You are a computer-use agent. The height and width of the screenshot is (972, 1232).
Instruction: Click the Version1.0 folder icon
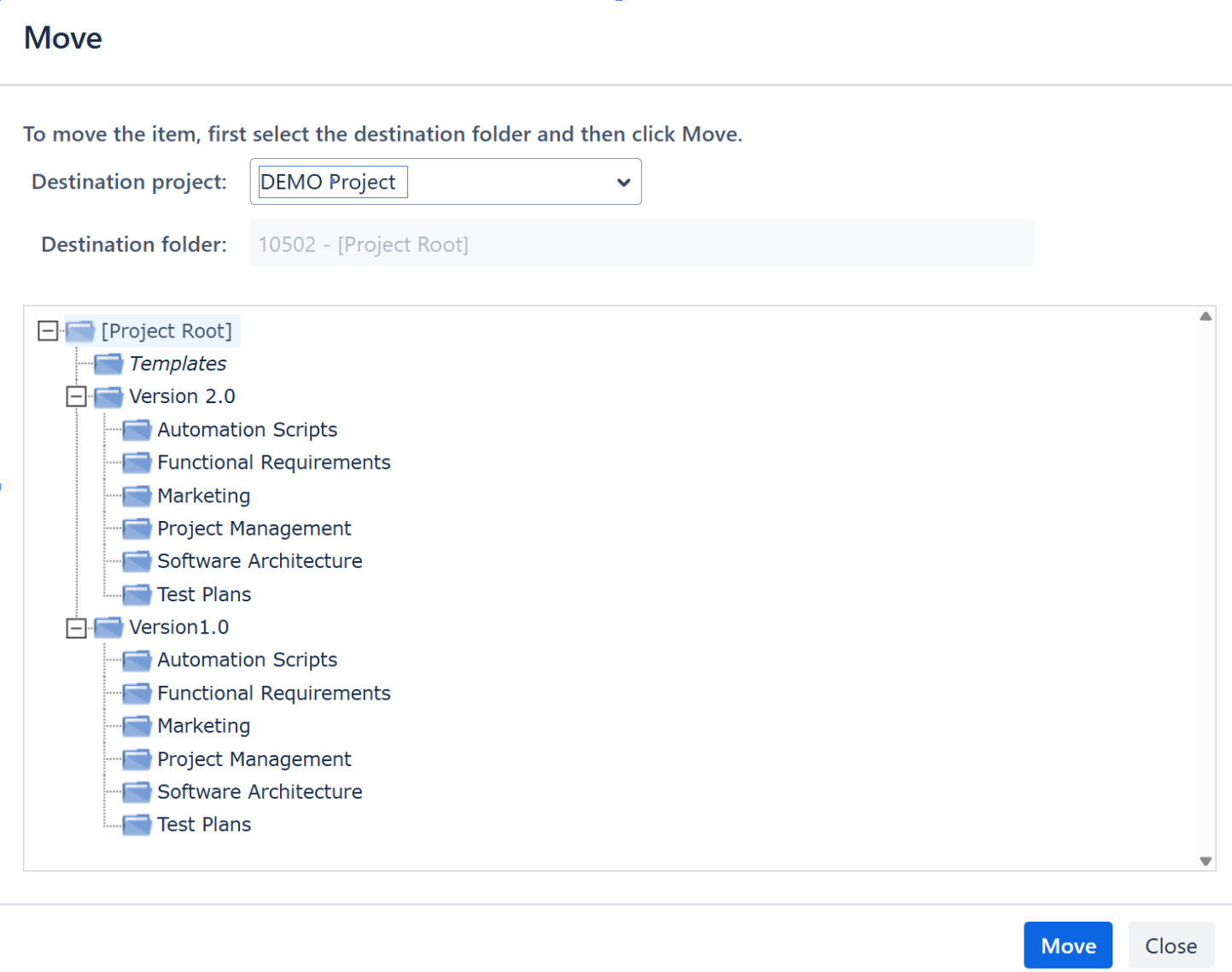(108, 628)
